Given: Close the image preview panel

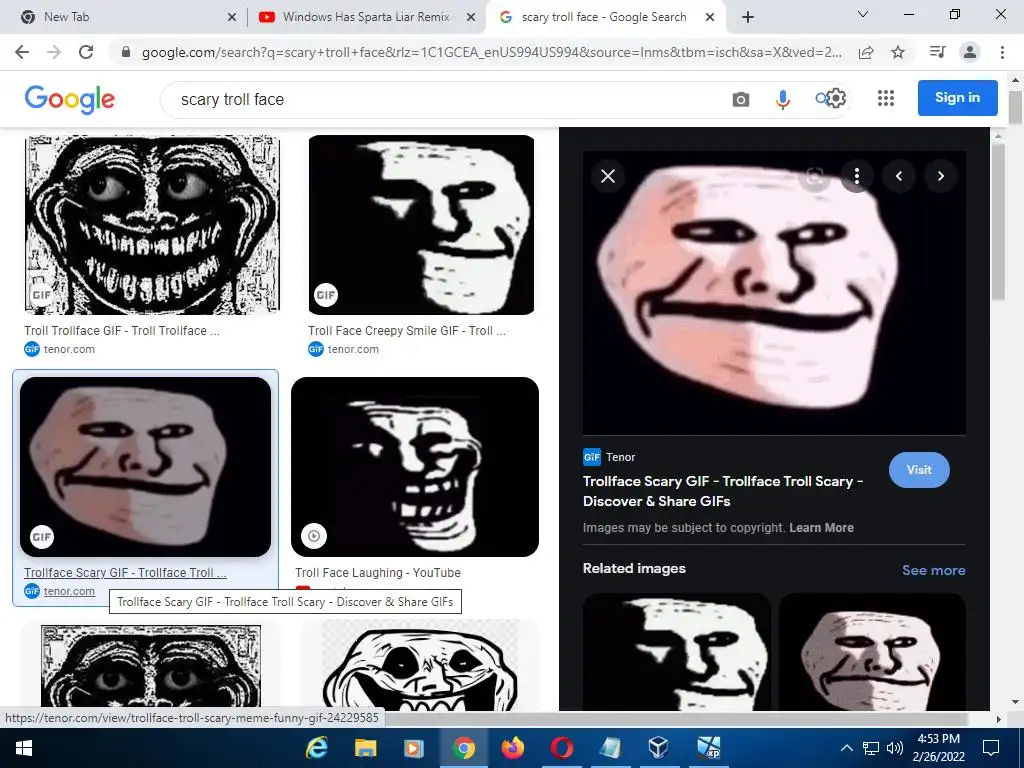Looking at the screenshot, I should (608, 176).
